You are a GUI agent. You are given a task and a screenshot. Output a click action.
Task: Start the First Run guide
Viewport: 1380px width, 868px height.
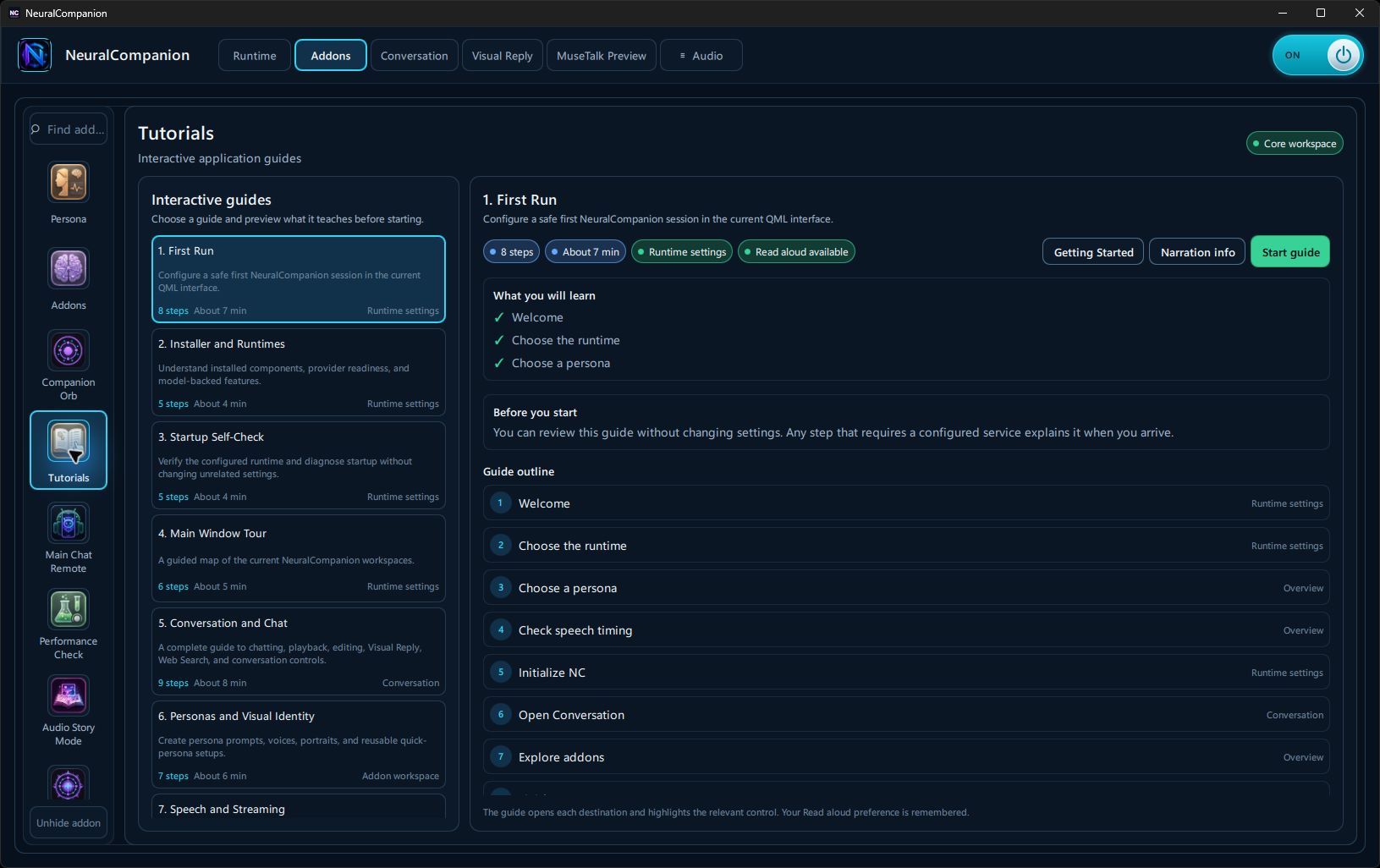point(1290,252)
